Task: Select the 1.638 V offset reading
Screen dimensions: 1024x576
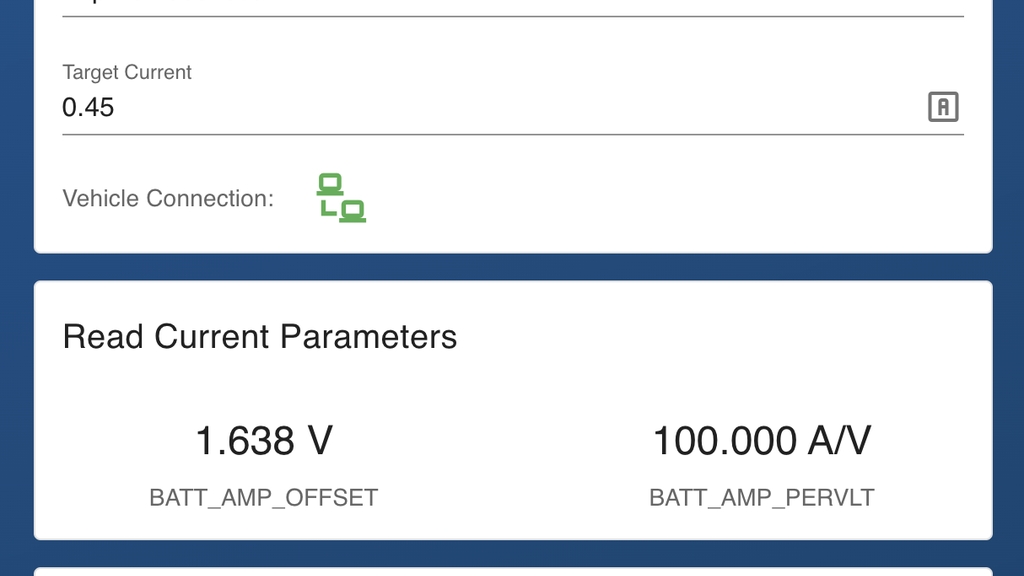Action: pyautogui.click(x=264, y=441)
